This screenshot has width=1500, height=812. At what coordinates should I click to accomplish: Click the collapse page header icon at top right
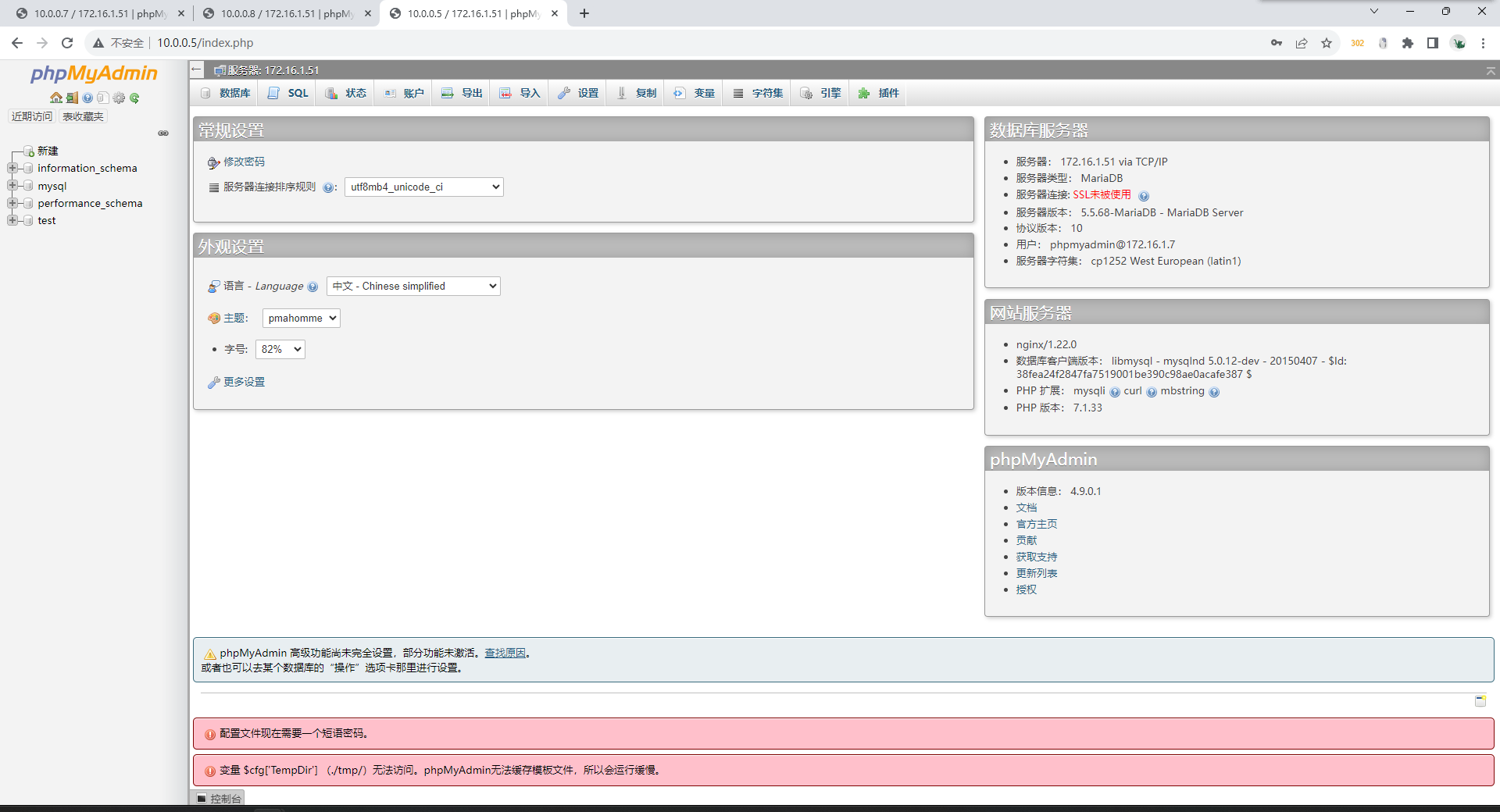[1491, 71]
